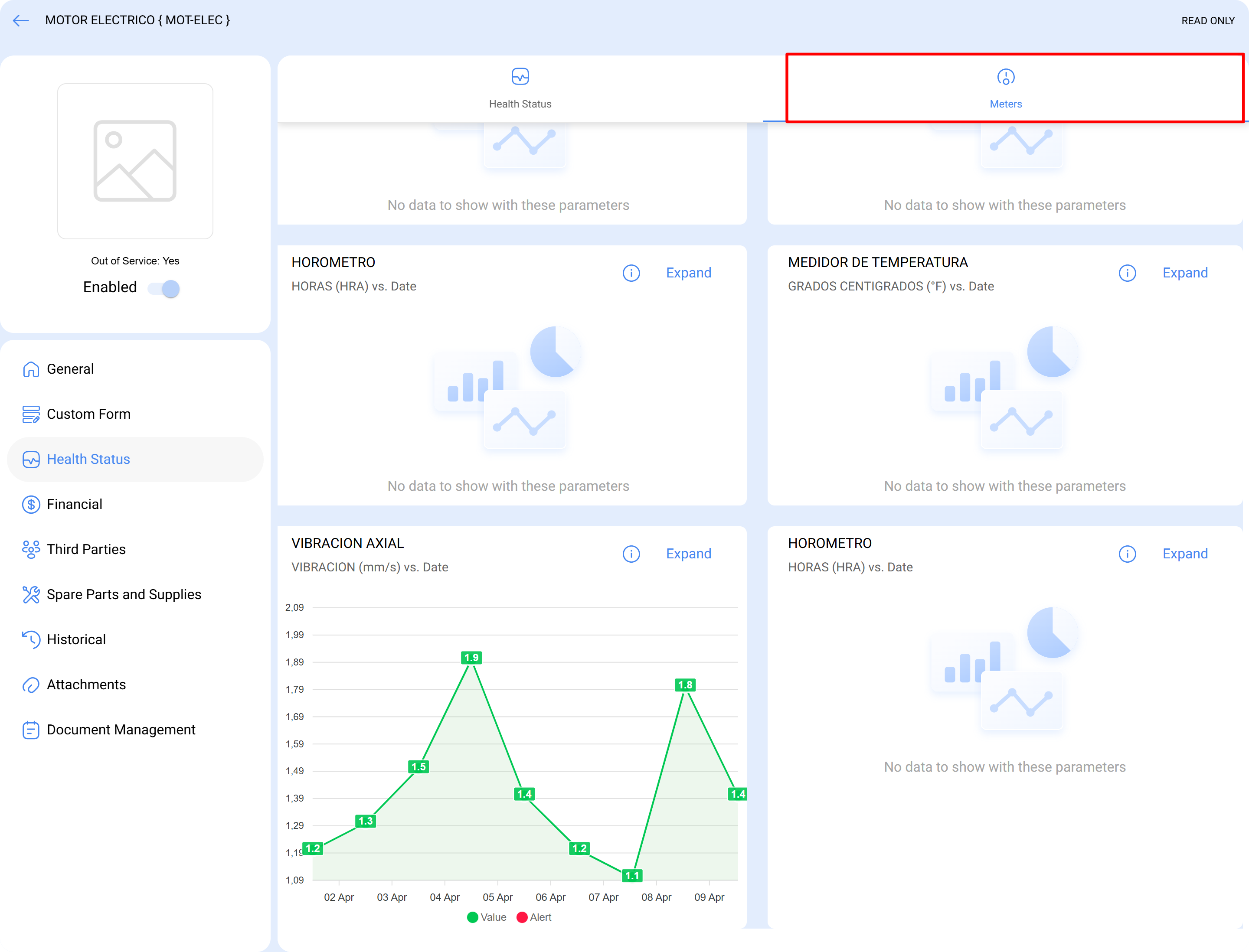Open Financial using the dollar icon
The image size is (1249, 952).
pyautogui.click(x=31, y=504)
